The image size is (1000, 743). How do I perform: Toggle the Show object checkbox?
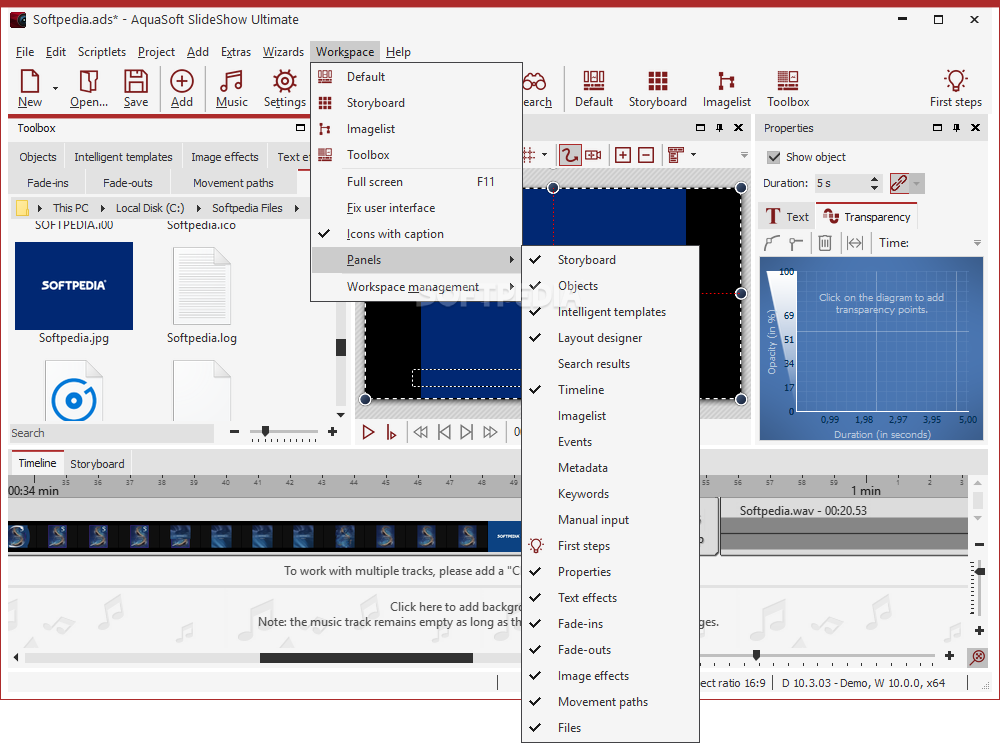pyautogui.click(x=774, y=157)
